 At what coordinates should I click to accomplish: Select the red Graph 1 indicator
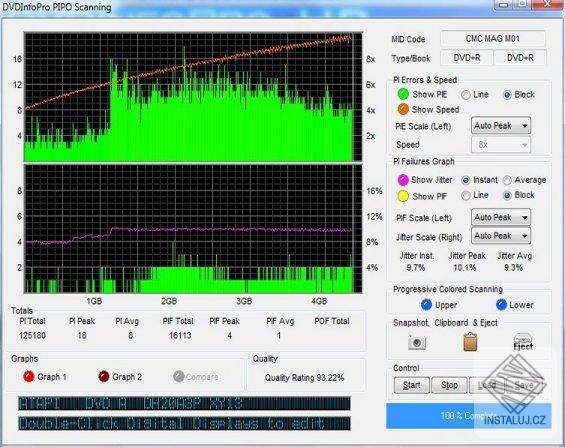(x=29, y=376)
